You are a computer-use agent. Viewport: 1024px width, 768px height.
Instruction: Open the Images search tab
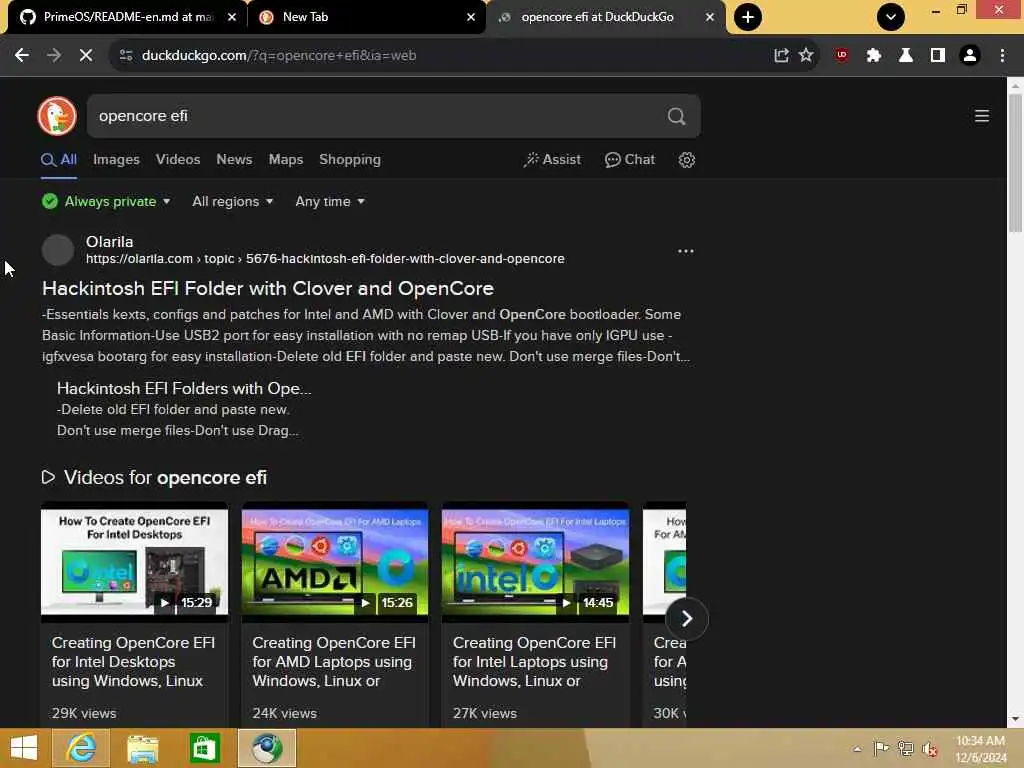click(x=116, y=159)
